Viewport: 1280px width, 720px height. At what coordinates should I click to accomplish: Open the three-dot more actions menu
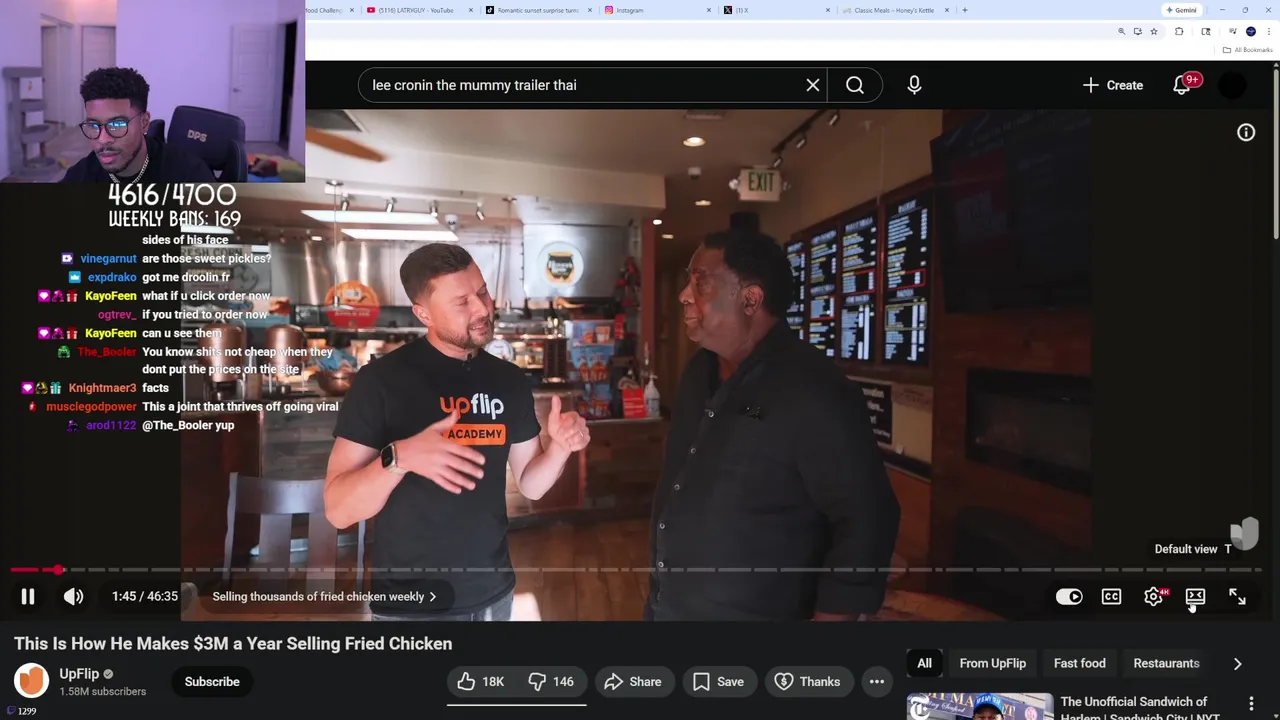coord(877,681)
